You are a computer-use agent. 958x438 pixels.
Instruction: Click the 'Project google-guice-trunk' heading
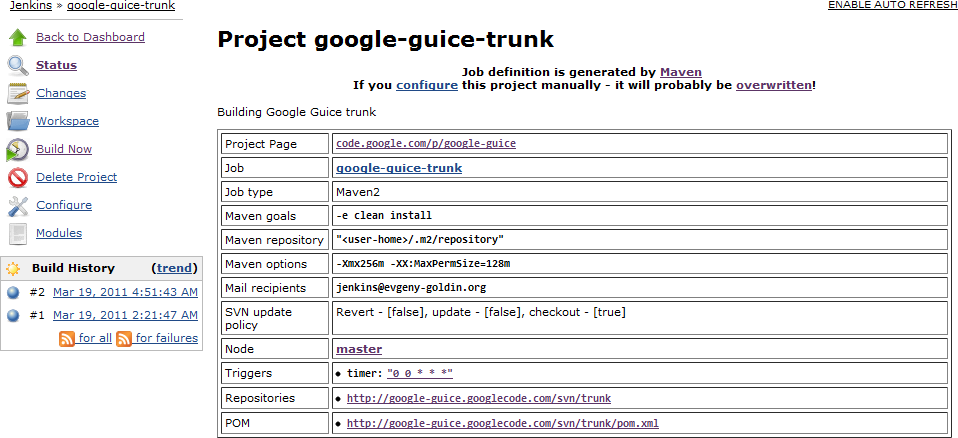click(x=386, y=40)
